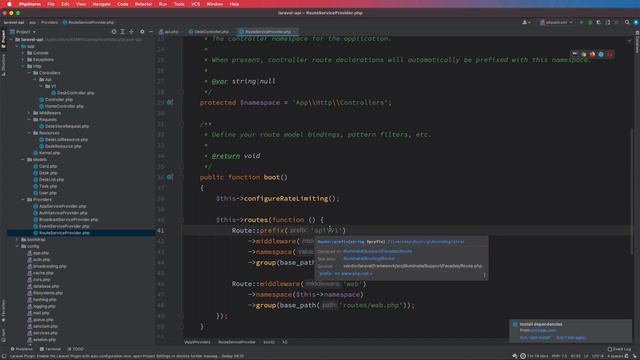
Task: Open quick documentation popup more options
Action: (484, 275)
